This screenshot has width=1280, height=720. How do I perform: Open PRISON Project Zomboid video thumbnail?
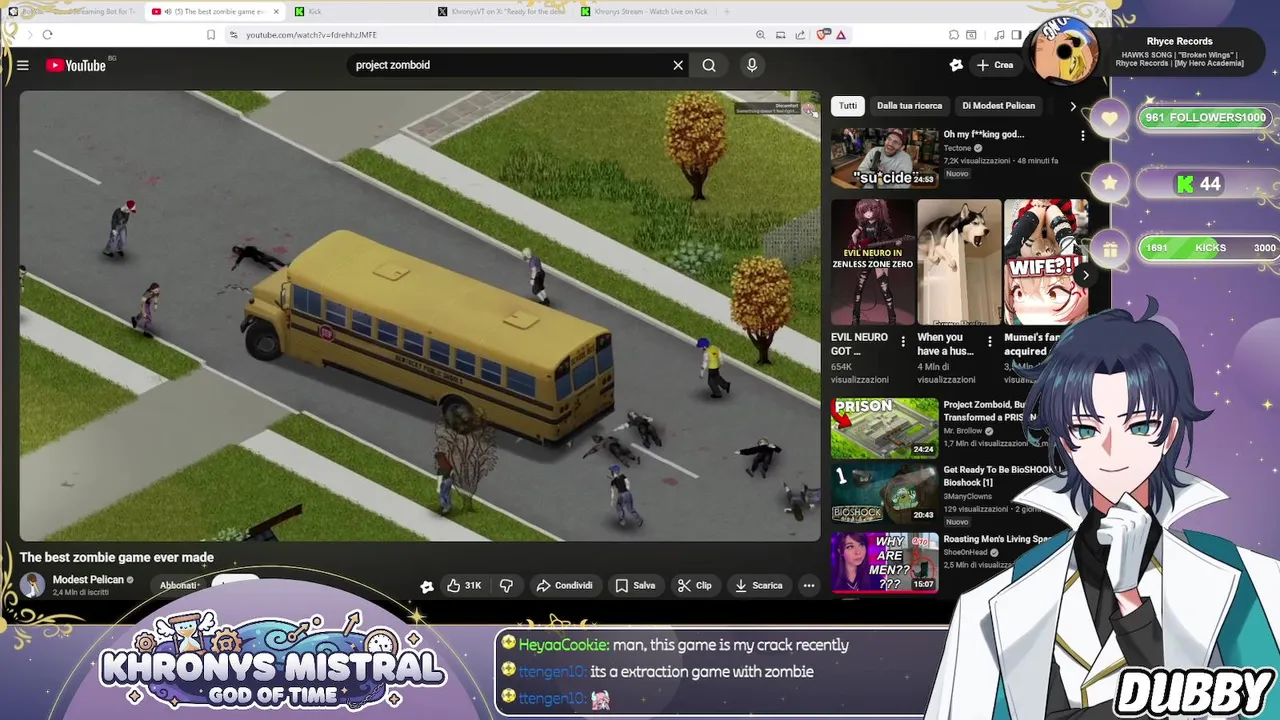(884, 428)
